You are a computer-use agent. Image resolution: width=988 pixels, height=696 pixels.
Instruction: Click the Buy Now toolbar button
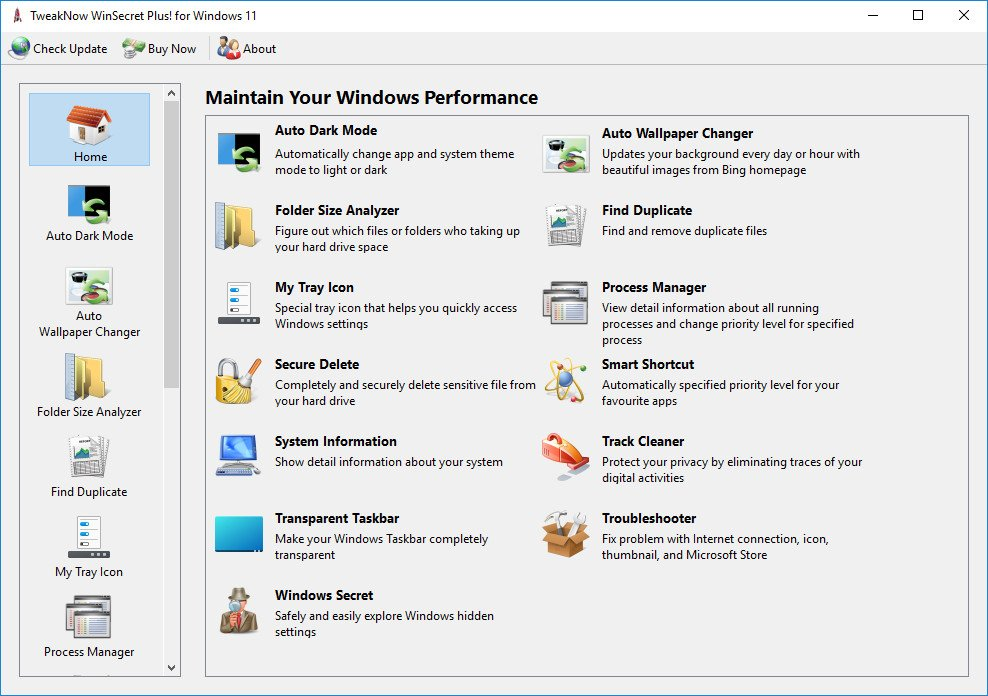point(158,48)
